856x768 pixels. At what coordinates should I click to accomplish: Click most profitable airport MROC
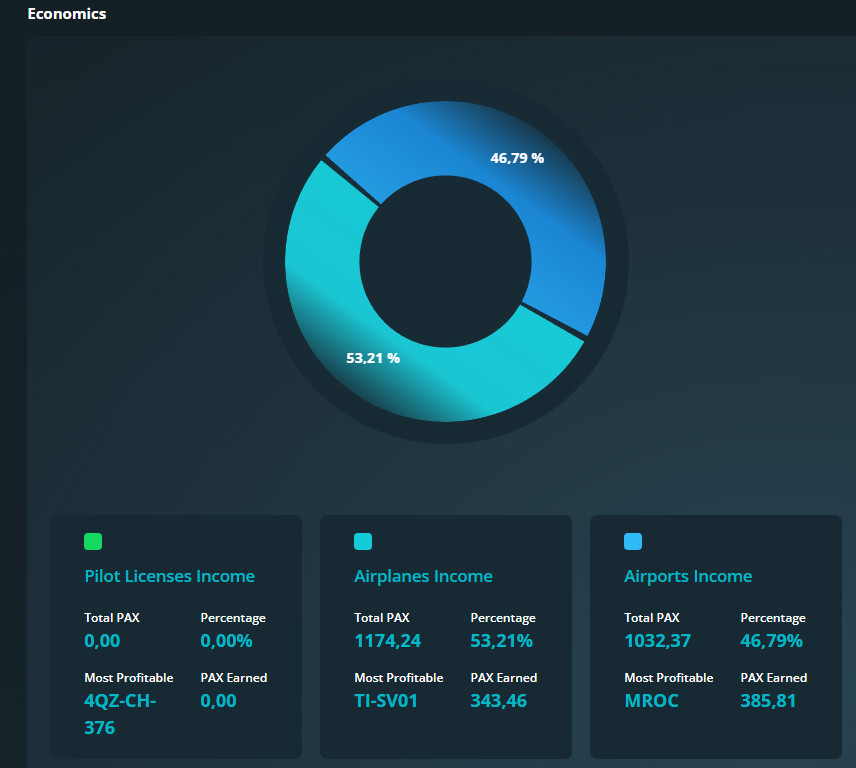[651, 701]
